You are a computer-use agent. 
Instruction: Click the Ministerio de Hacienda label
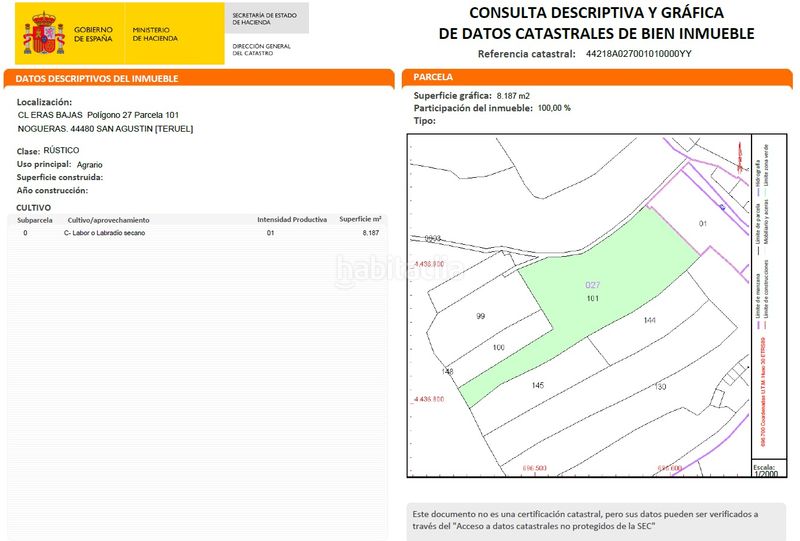[x=157, y=34]
